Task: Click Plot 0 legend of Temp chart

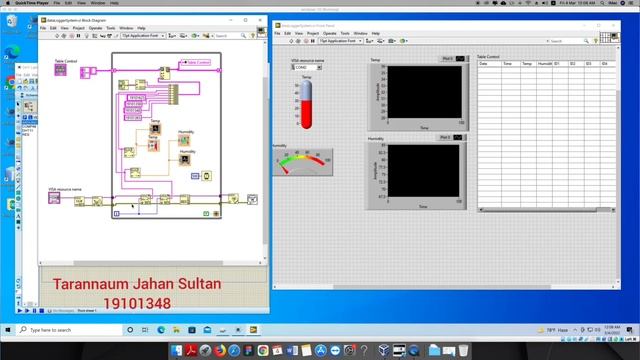Action: [453, 59]
